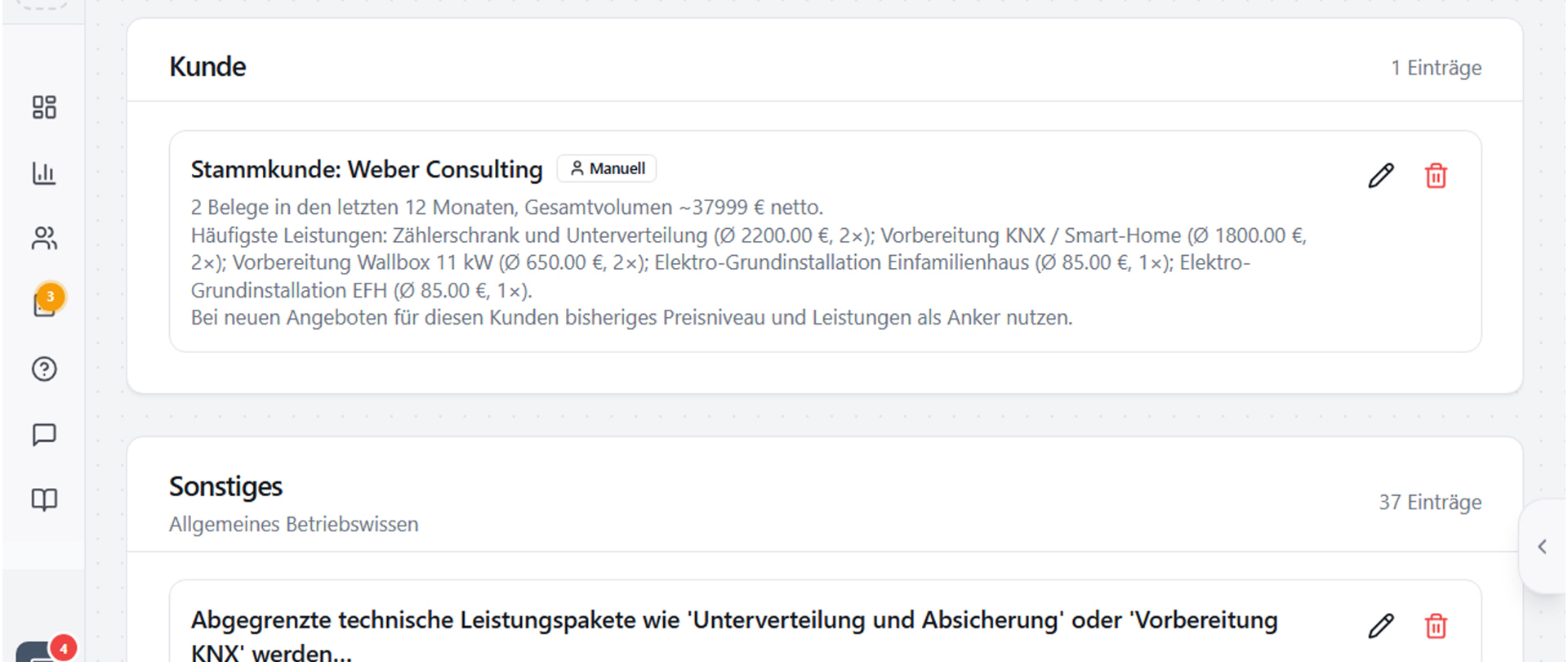Open the 'Abgegrenzte technische Leistungspakete' entry title
This screenshot has height=662, width=1568.
click(734, 635)
